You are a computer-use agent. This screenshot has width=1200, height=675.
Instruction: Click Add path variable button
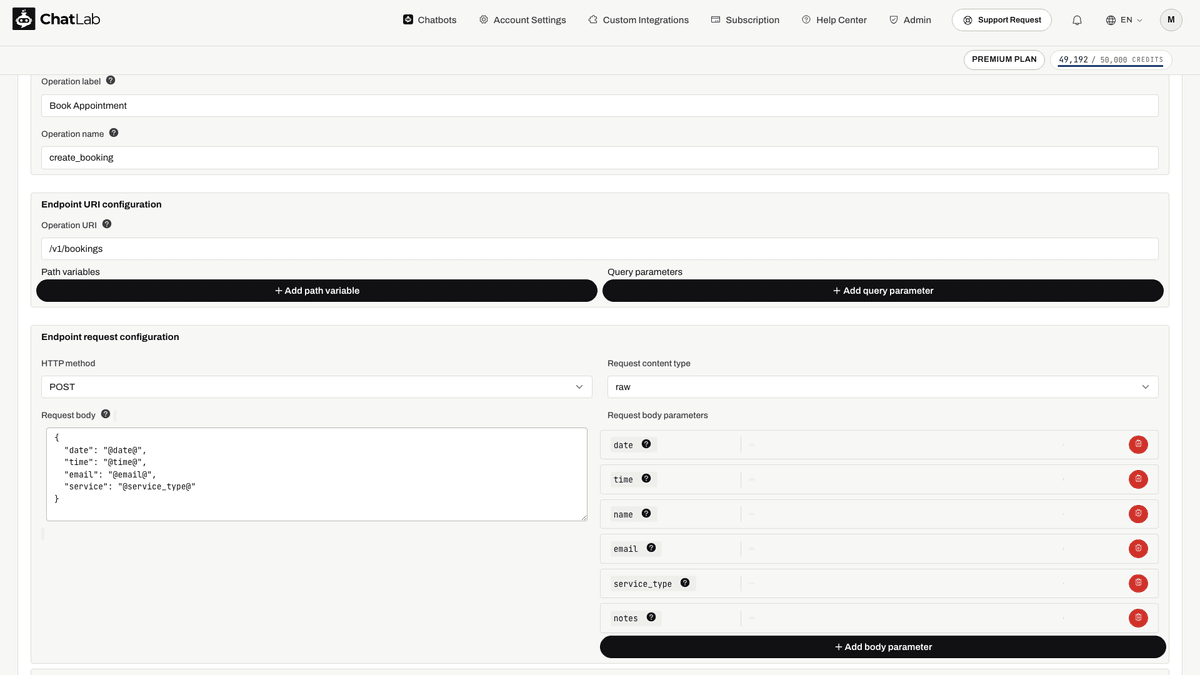coord(317,291)
